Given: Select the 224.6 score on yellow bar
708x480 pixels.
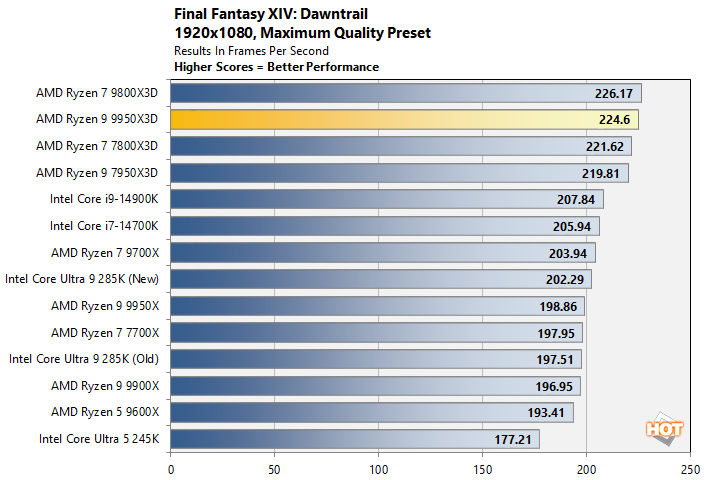Looking at the screenshot, I should click(x=614, y=120).
